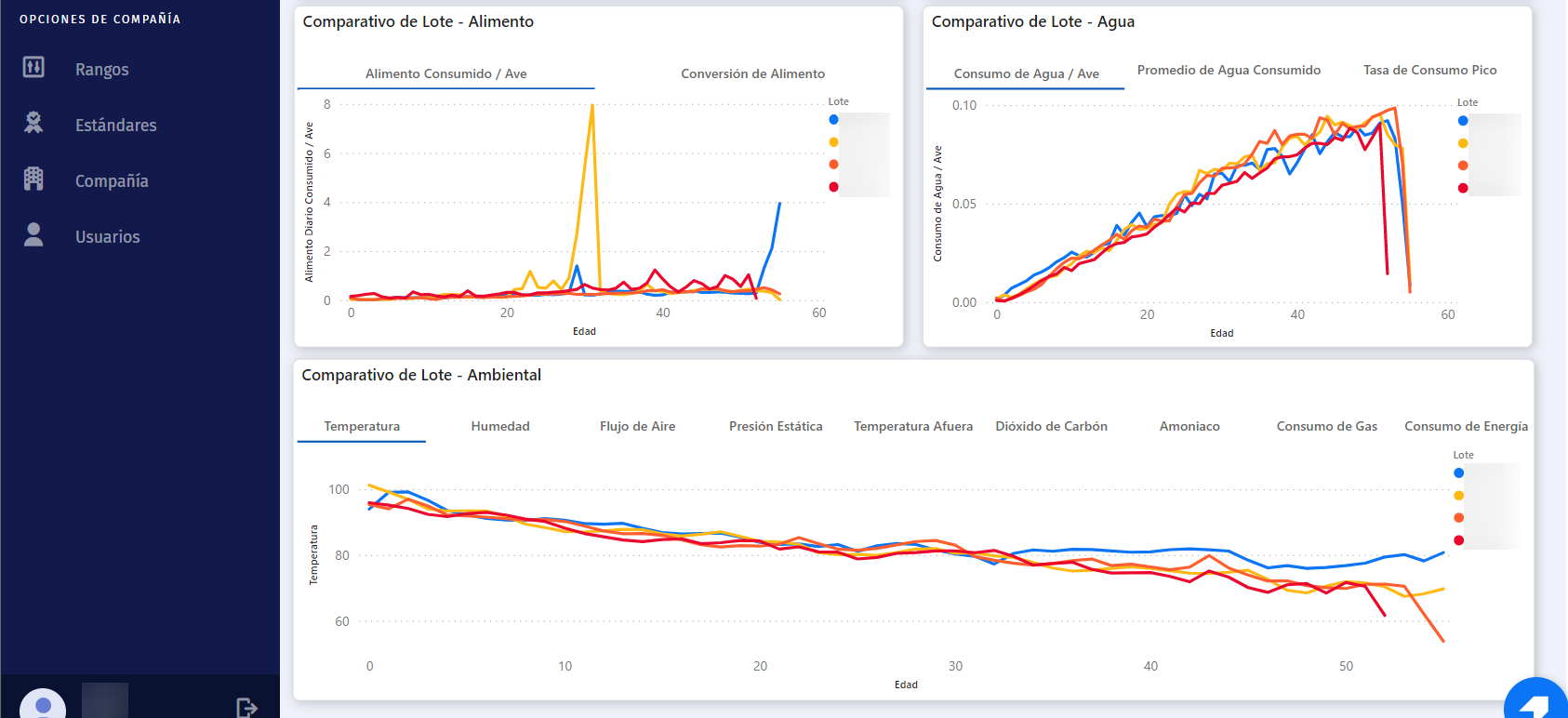Click the Compañía building icon
The image size is (1568, 718).
pos(33,179)
